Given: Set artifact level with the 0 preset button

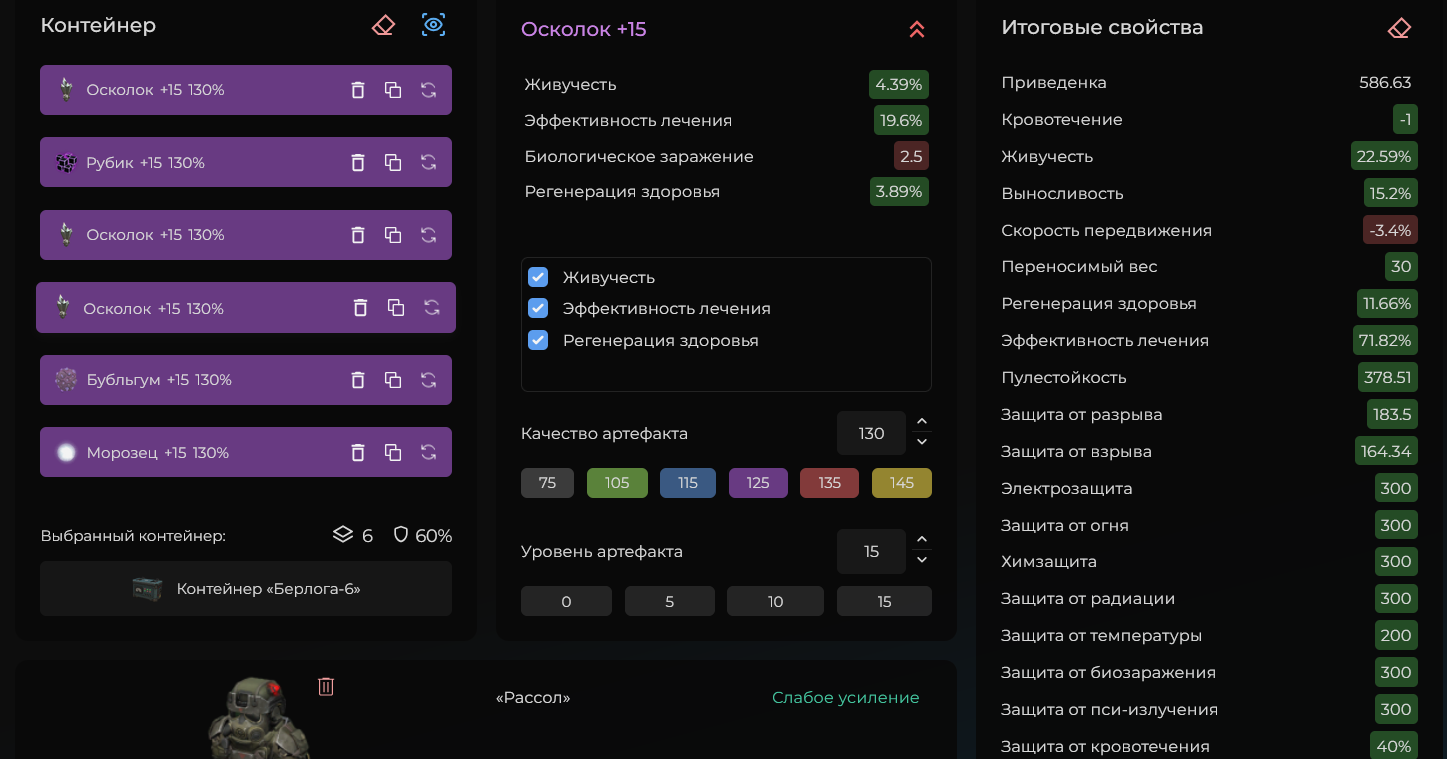Looking at the screenshot, I should [x=566, y=601].
